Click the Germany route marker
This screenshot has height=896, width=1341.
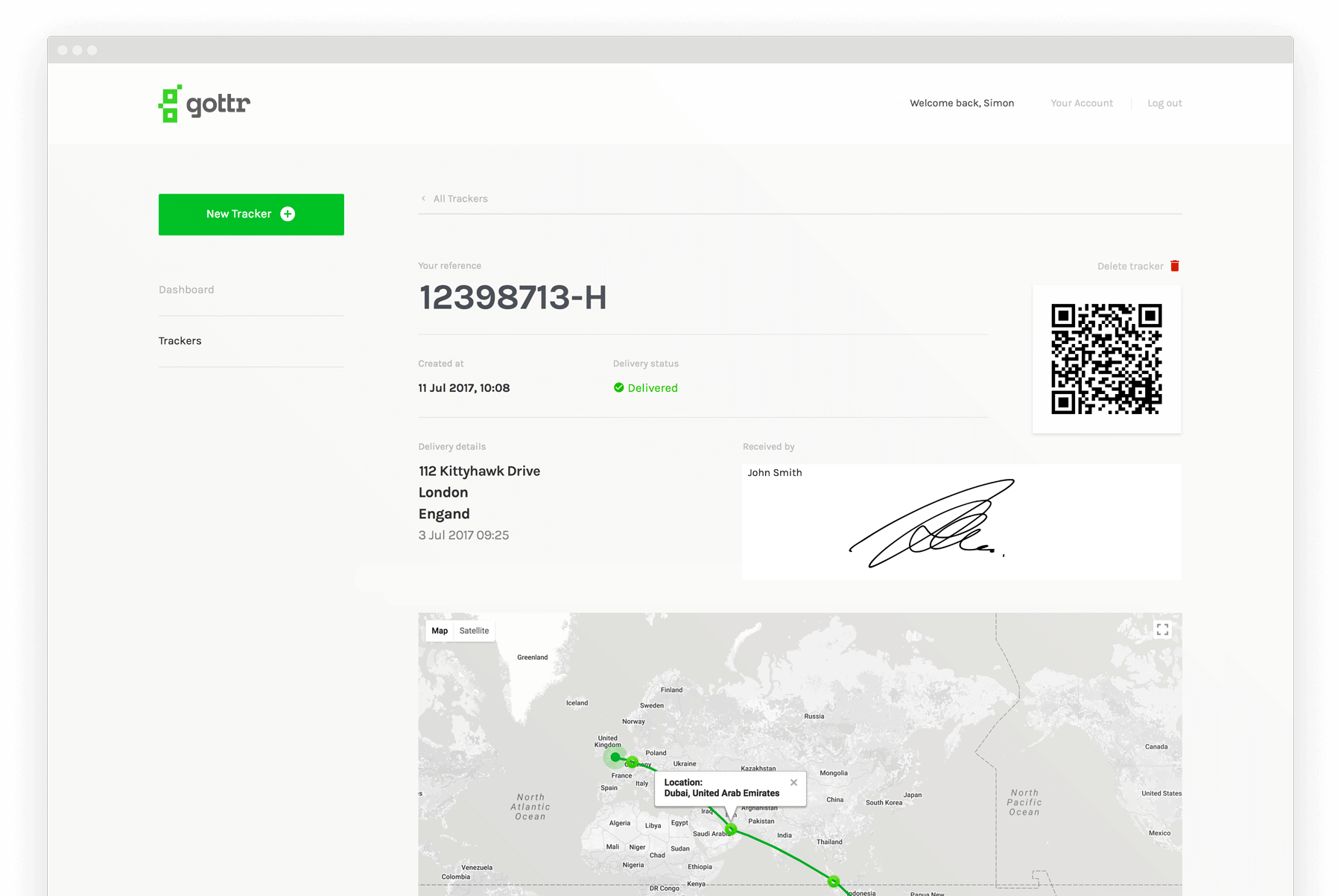(633, 762)
